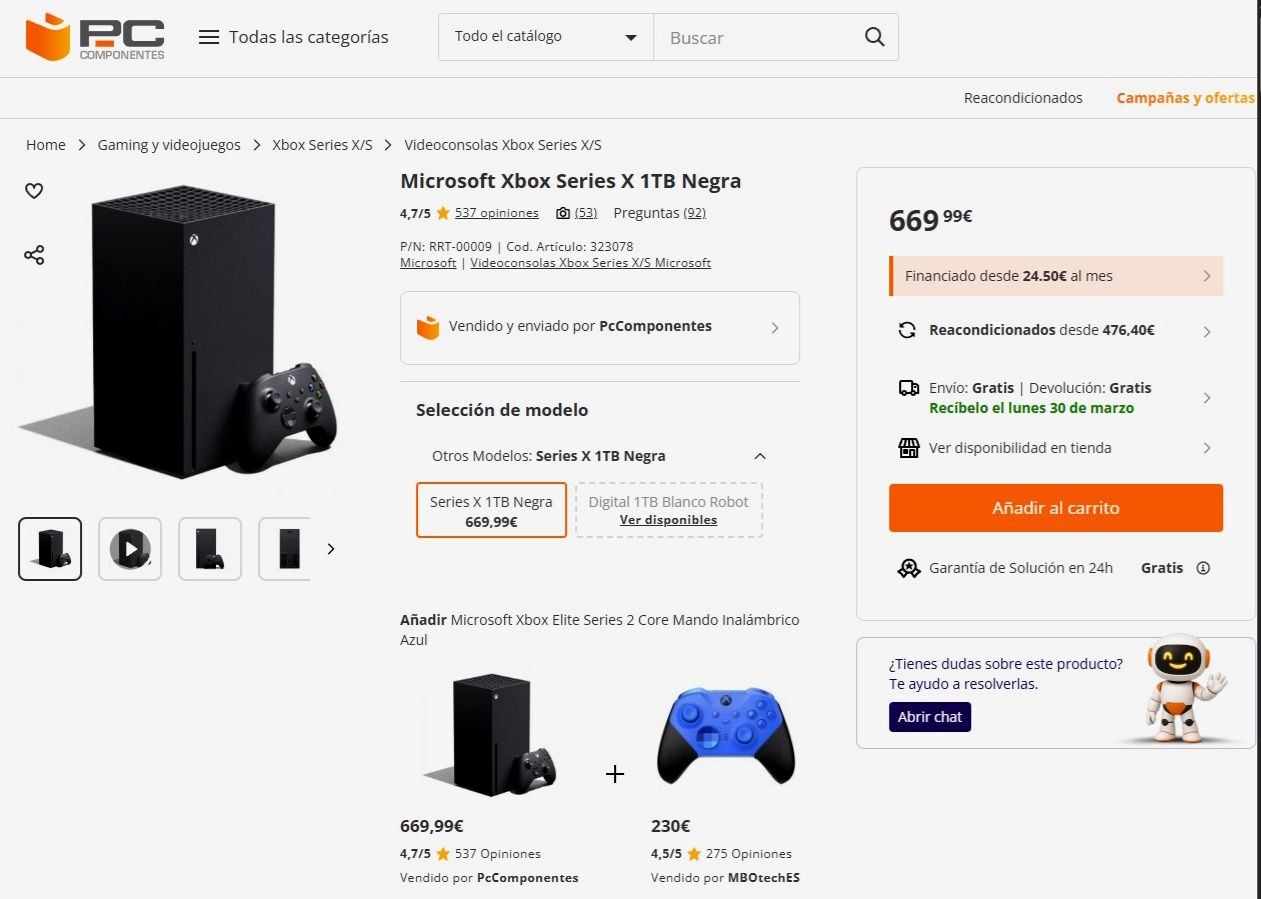
Task: Go to 'Gaming y videojuegos' breadcrumb
Action: click(x=168, y=144)
